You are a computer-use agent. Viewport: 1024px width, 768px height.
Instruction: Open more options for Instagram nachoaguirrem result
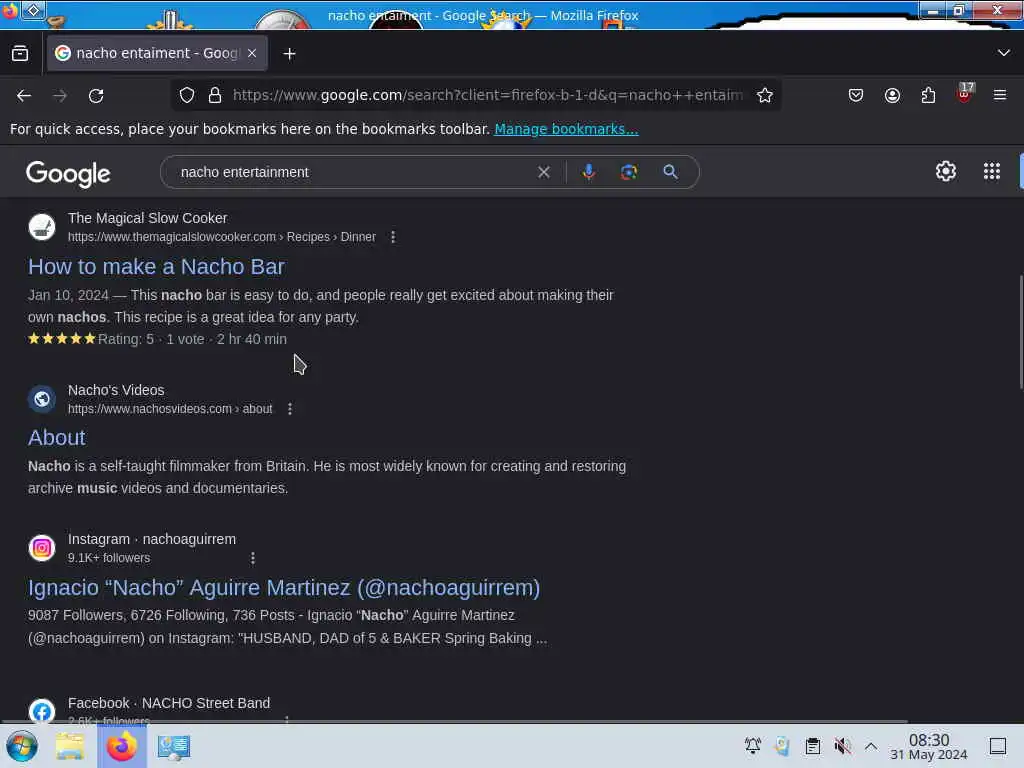coord(253,558)
